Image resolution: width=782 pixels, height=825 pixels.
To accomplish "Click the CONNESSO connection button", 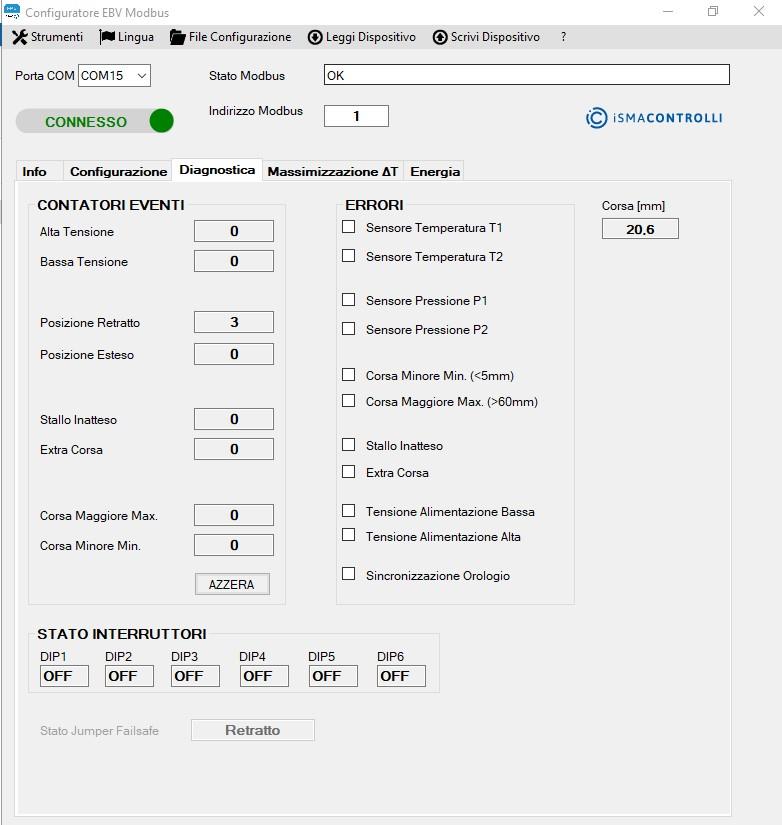I will click(86, 122).
